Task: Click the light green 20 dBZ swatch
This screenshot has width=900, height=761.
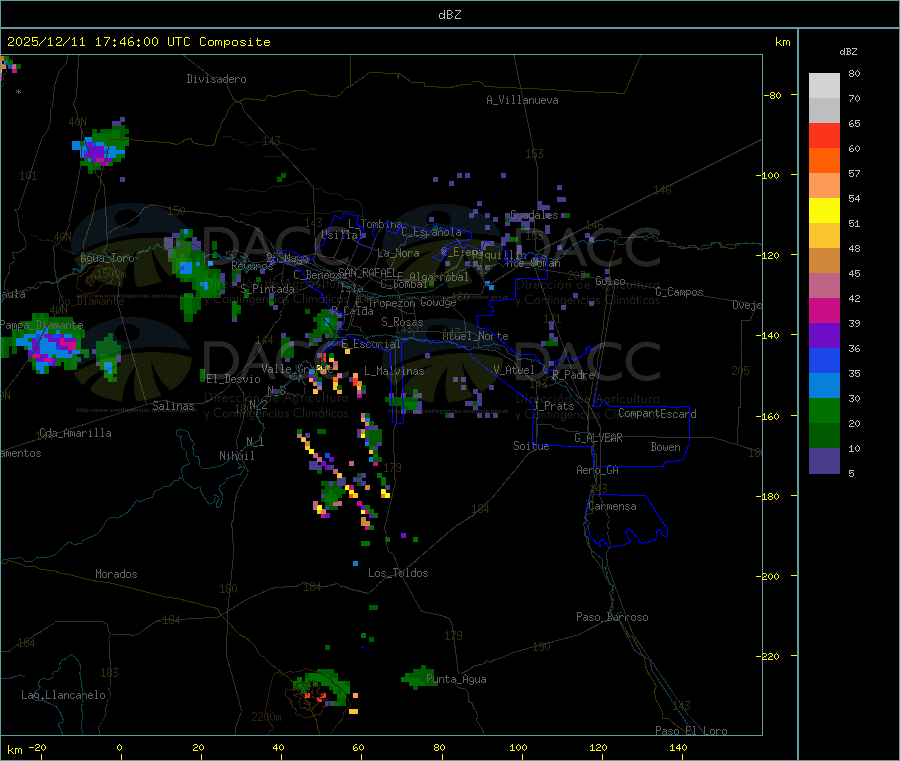Action: (824, 410)
